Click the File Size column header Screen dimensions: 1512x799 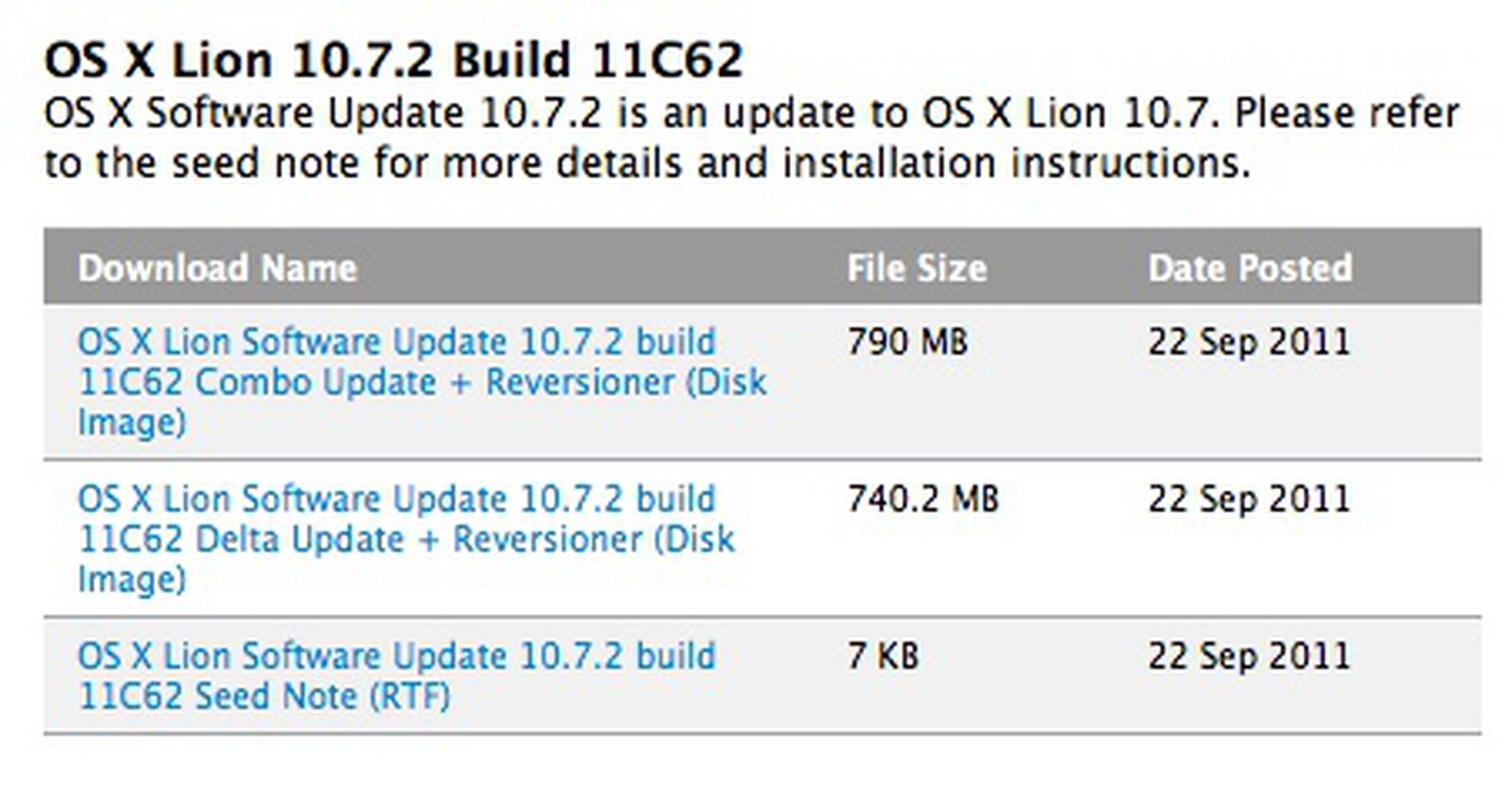[916, 268]
